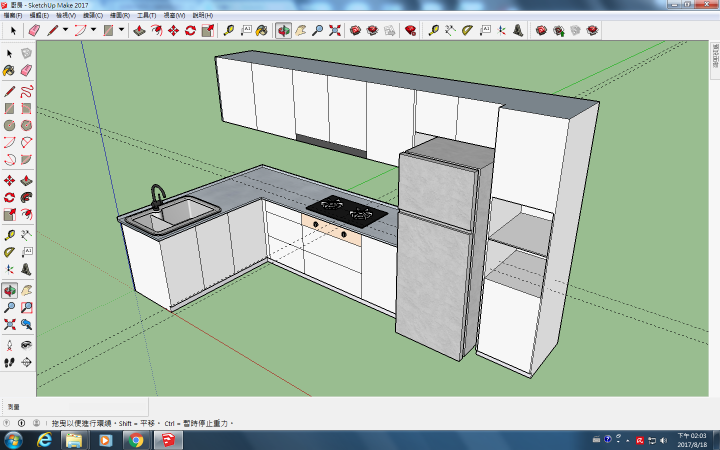Screen dimensions: 720x450
Task: Open the 編輯(E) menu
Action: 39,15
